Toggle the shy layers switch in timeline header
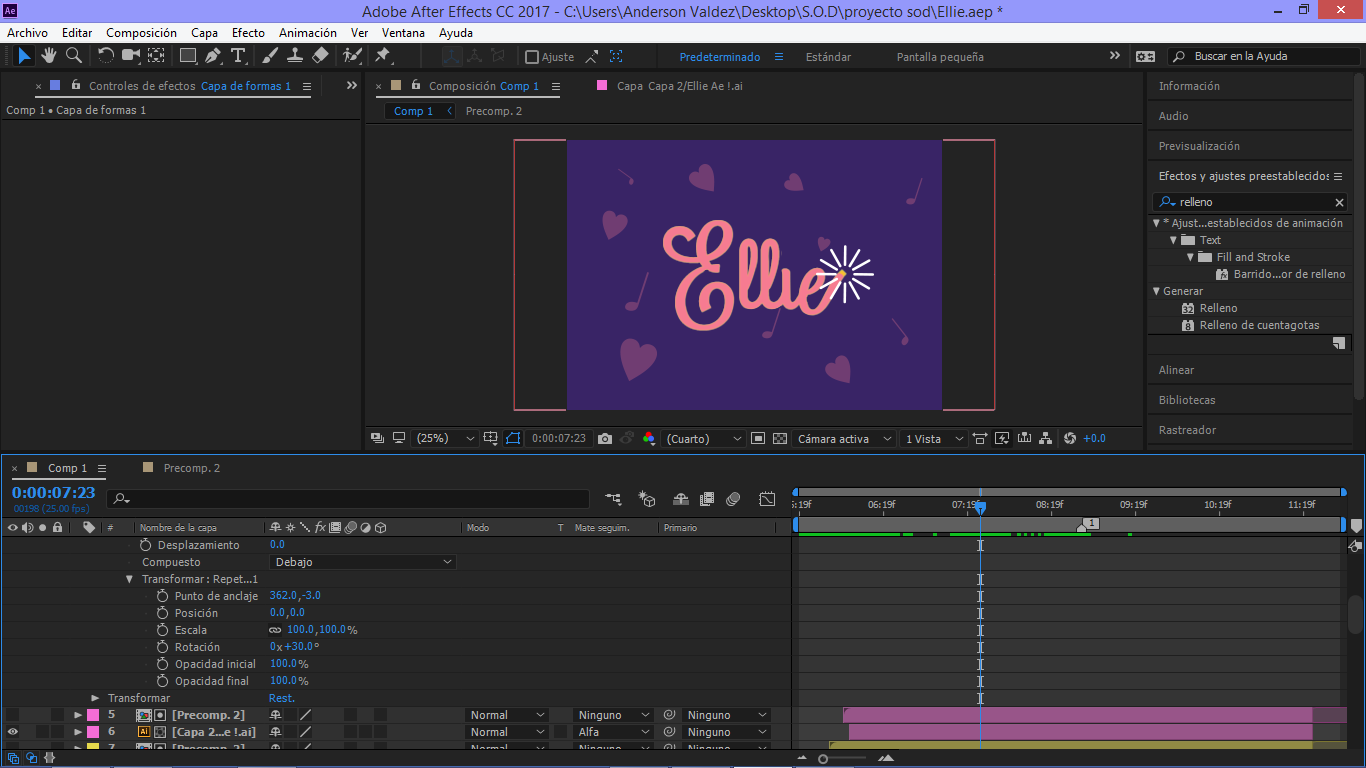The height and width of the screenshot is (768, 1366). click(x=680, y=498)
